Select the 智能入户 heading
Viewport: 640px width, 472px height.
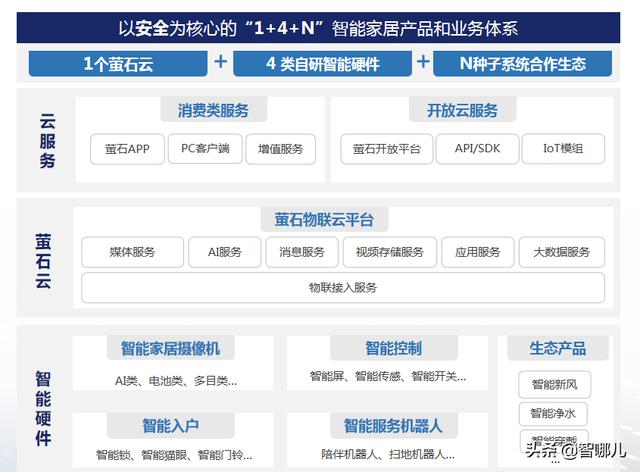171,426
